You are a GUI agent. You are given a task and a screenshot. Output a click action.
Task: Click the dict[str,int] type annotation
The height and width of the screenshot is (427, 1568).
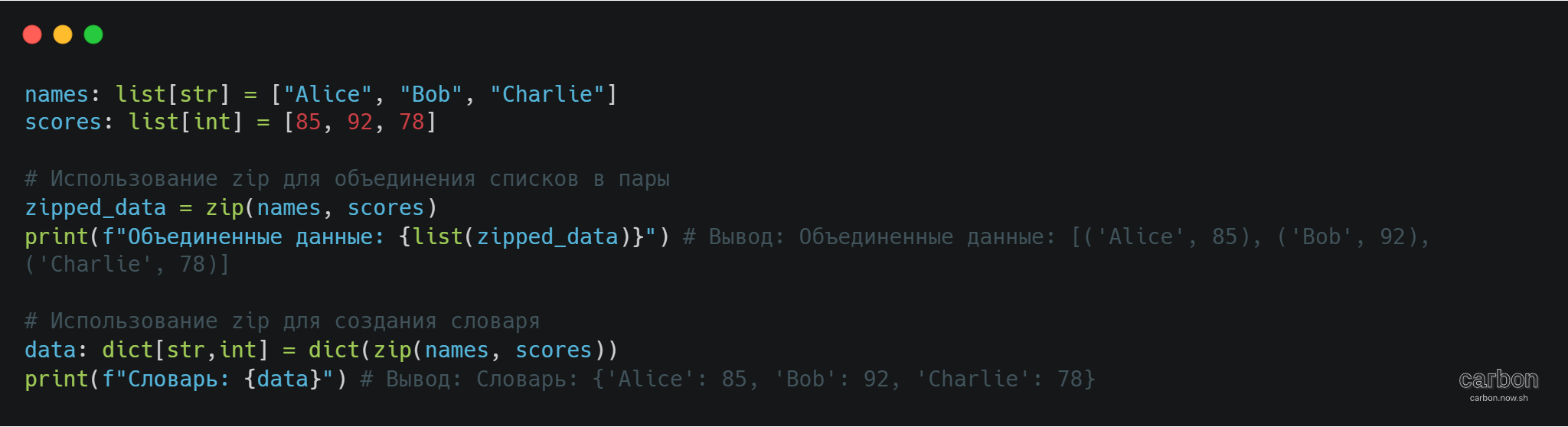185,350
